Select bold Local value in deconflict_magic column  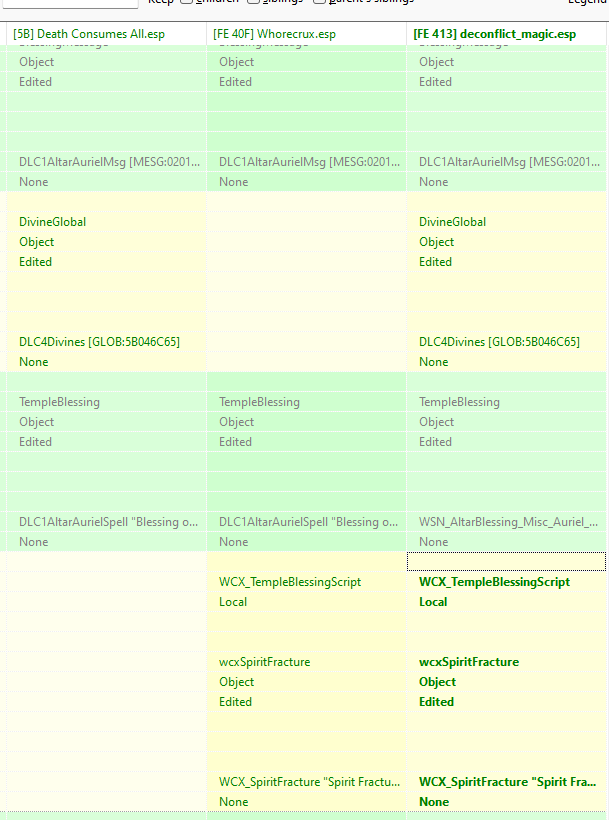433,602
